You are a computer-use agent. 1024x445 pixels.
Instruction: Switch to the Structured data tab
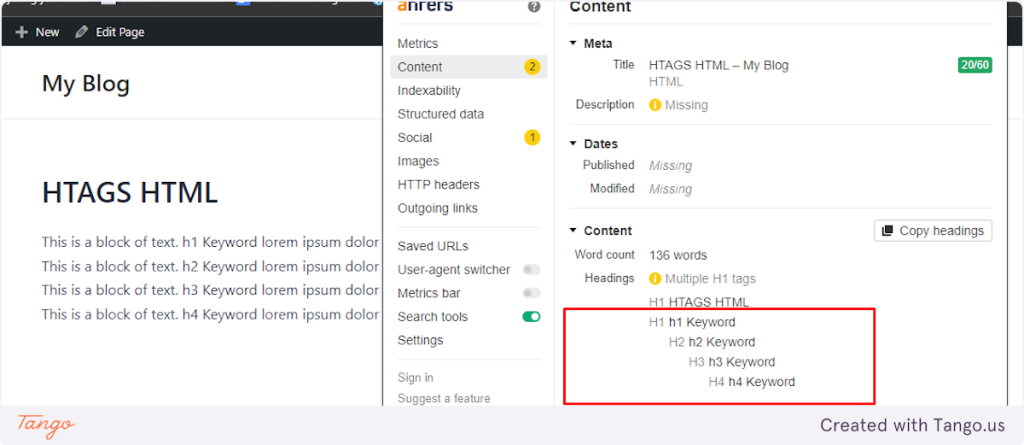[x=441, y=114]
